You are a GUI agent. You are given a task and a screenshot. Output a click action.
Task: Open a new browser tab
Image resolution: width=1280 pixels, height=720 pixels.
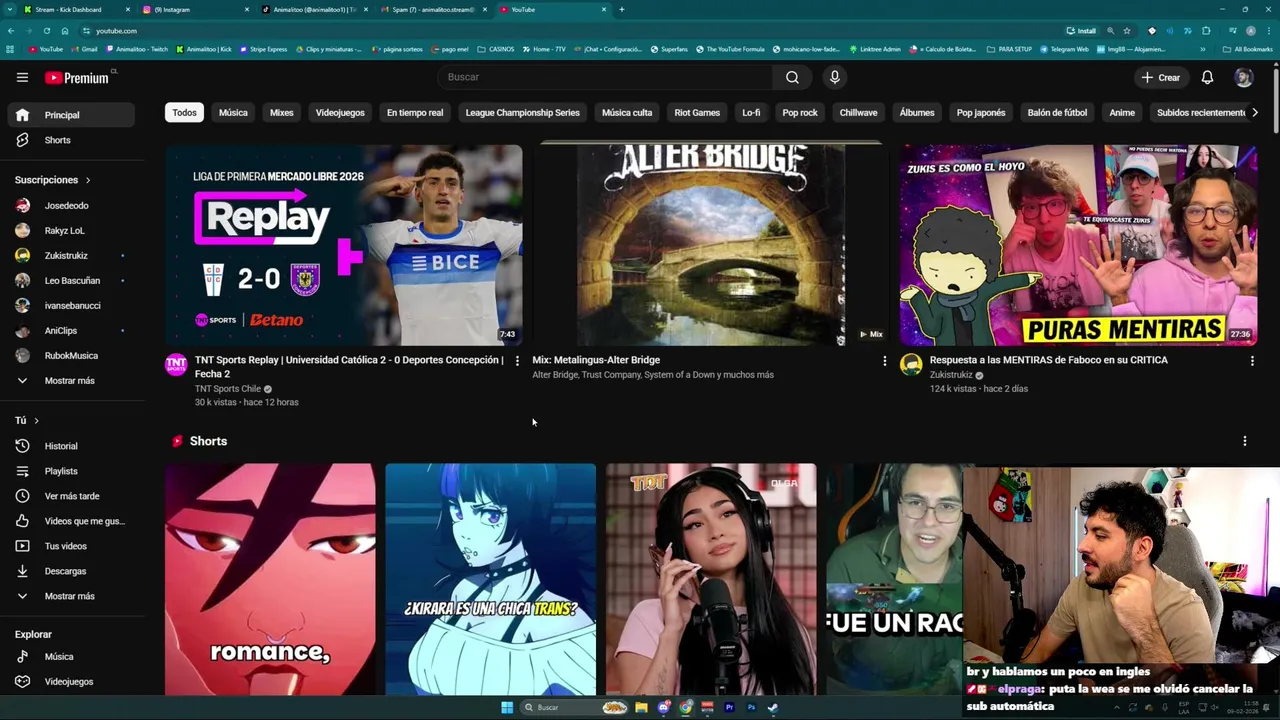tap(622, 9)
